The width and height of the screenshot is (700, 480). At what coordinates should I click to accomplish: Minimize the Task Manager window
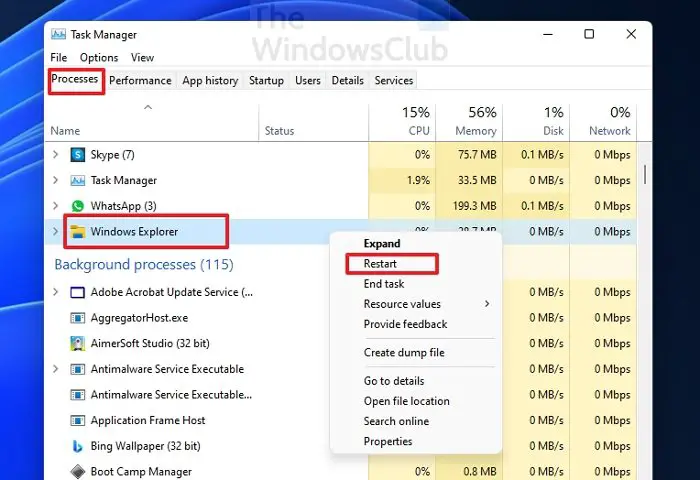click(548, 34)
